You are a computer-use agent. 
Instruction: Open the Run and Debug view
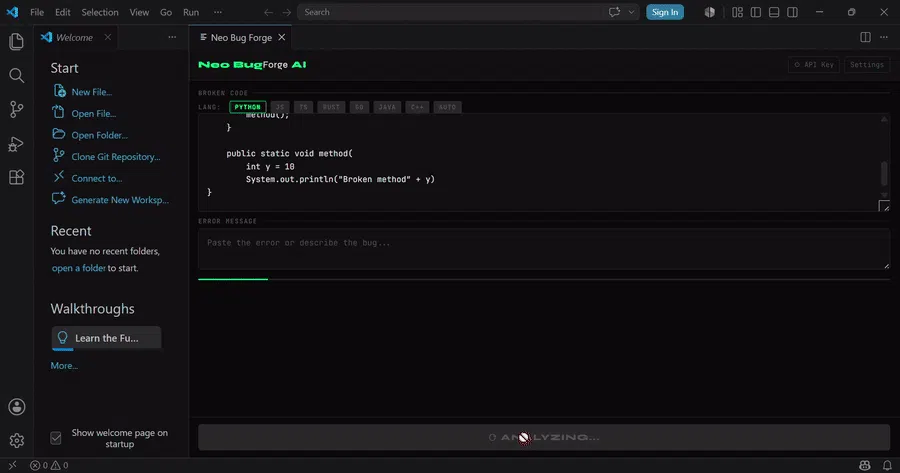click(16, 144)
